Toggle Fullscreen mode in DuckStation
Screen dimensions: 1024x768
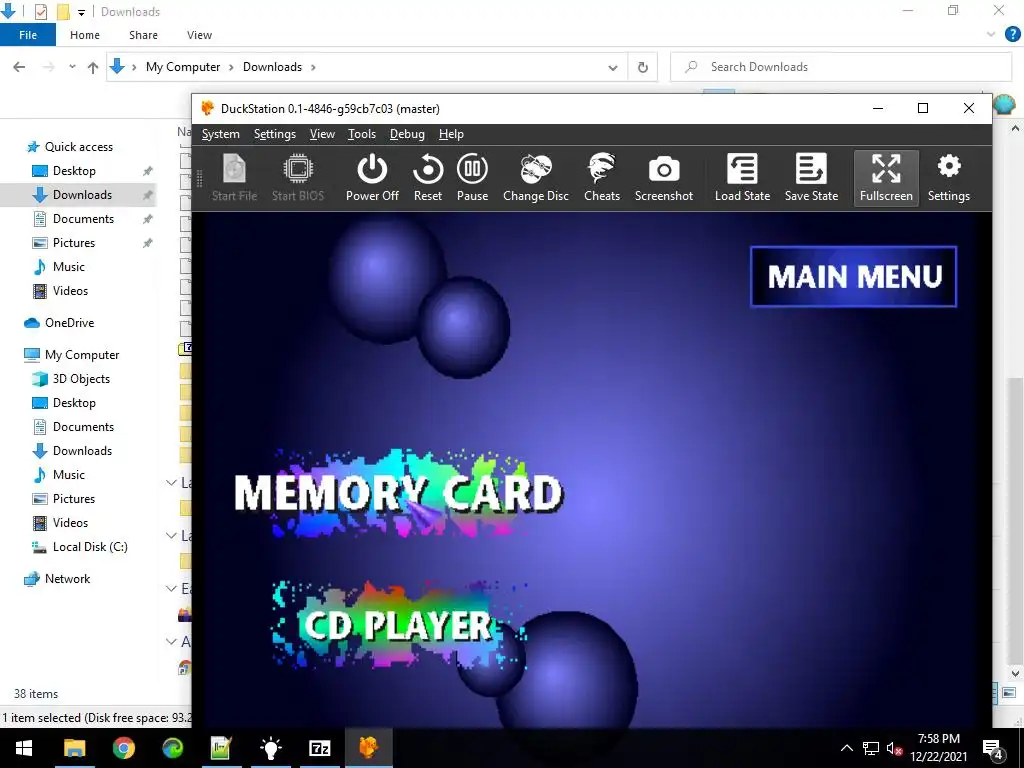point(886,178)
